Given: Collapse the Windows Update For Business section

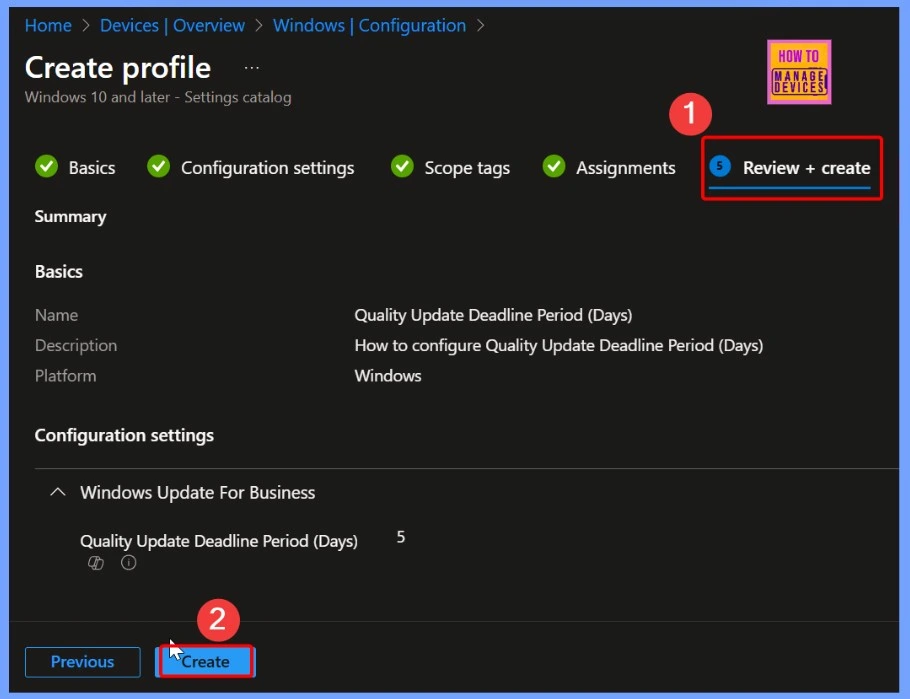Looking at the screenshot, I should [58, 492].
